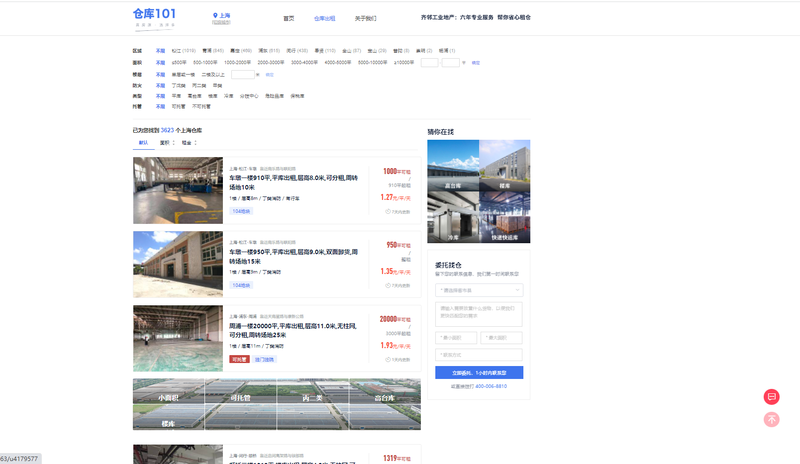
Task: Click the red floating chat icon
Action: [x=771, y=397]
